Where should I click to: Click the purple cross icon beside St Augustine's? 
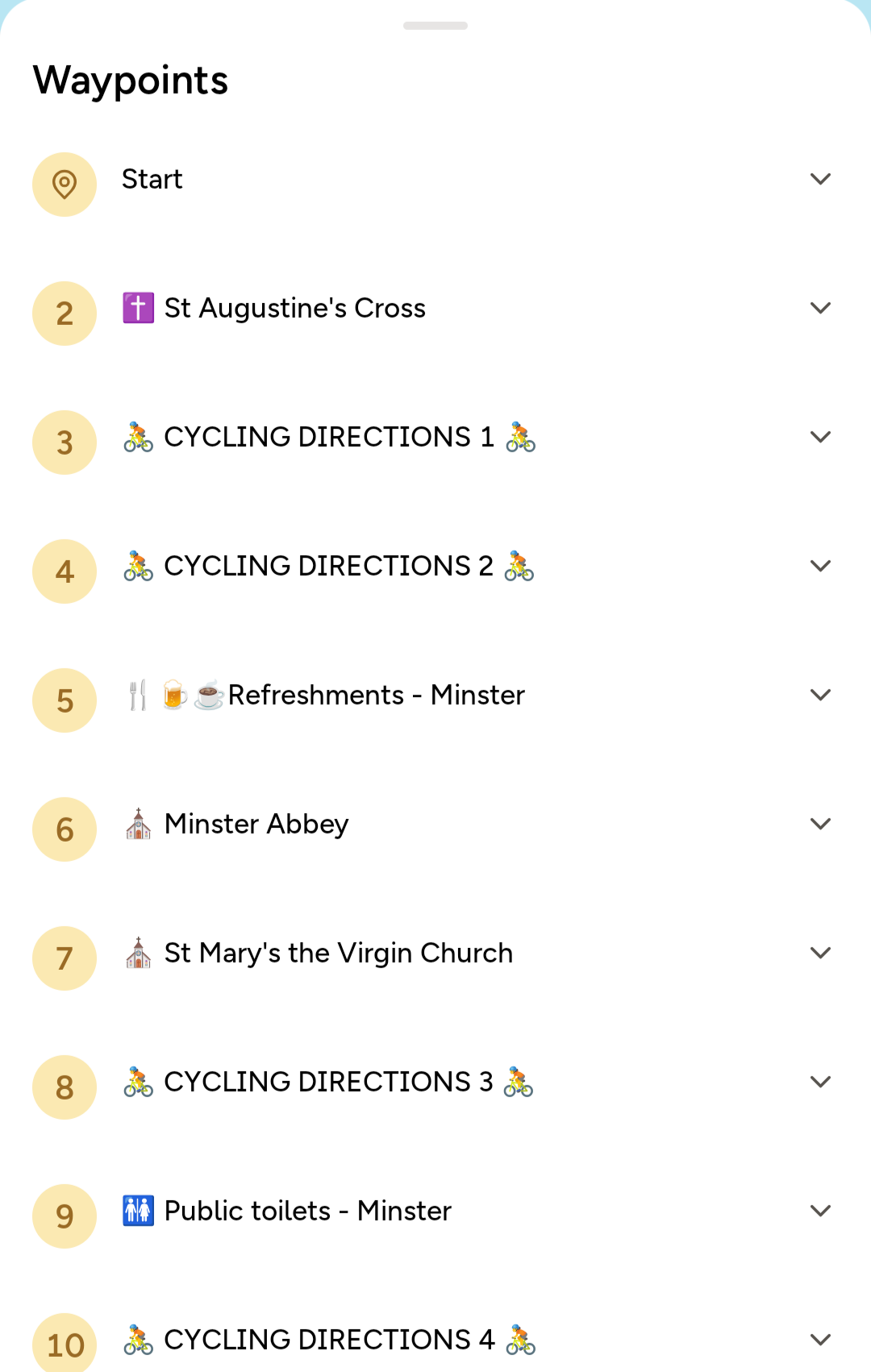click(x=138, y=308)
